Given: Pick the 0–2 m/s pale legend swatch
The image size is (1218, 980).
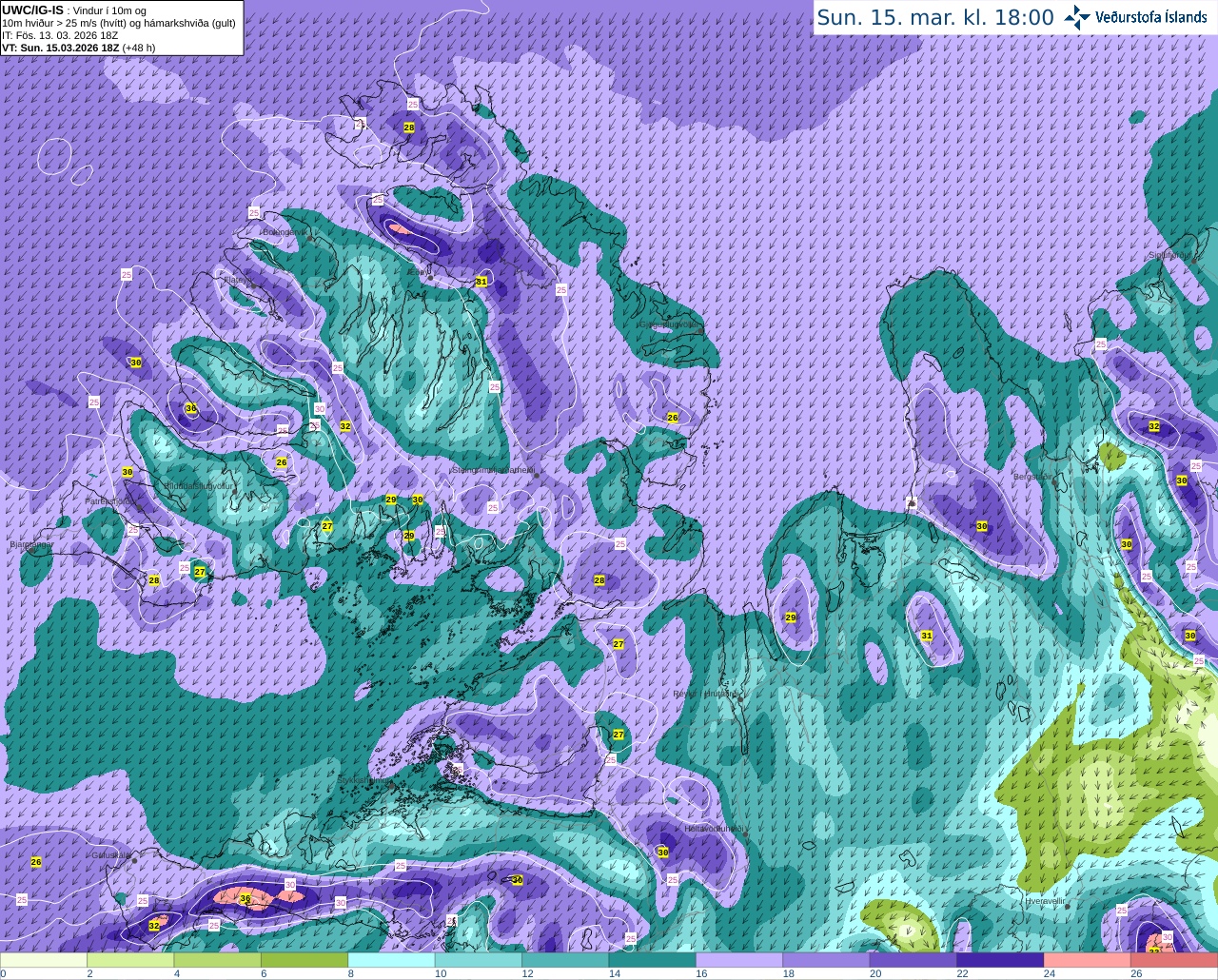Looking at the screenshot, I should 44,960.
